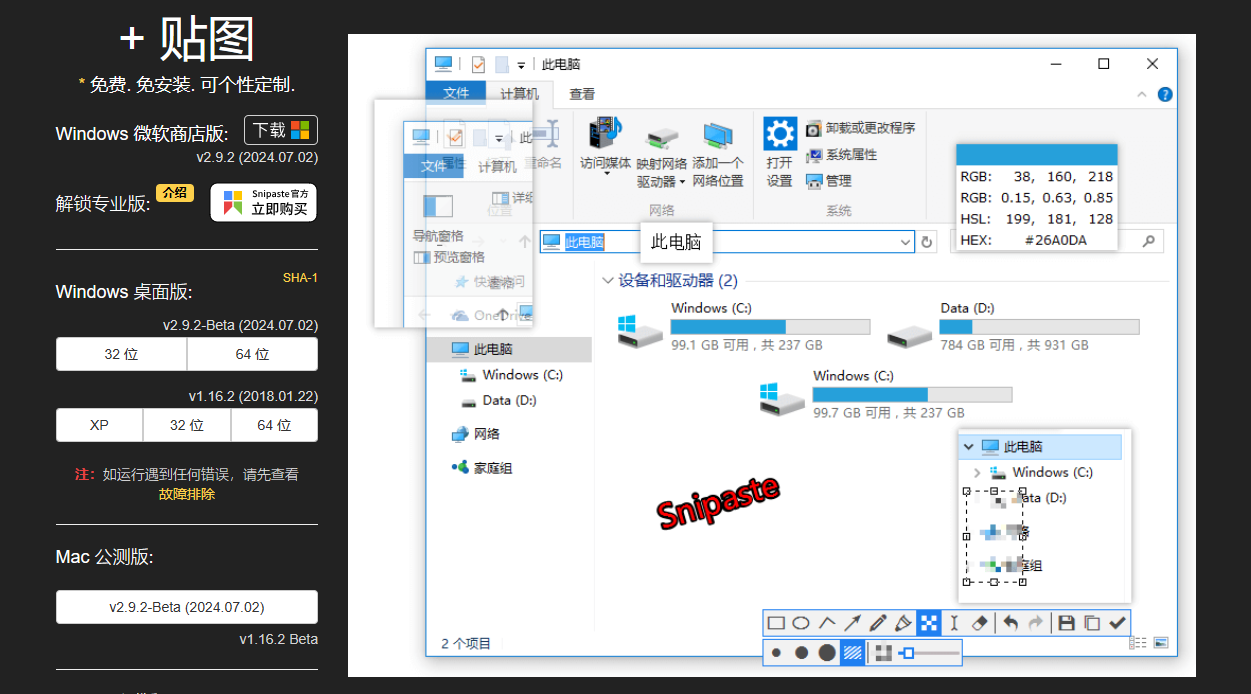This screenshot has height=694, width=1251.
Task: Click the blue color preview swatch
Action: coord(1036,154)
